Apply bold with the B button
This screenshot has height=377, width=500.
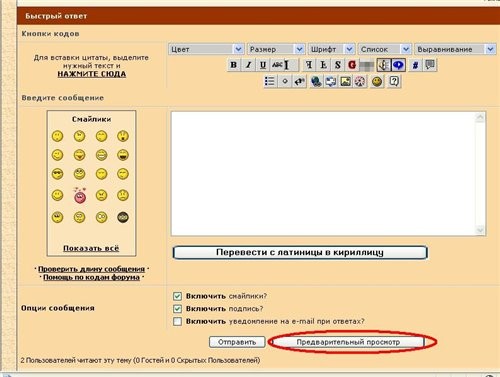coord(234,65)
